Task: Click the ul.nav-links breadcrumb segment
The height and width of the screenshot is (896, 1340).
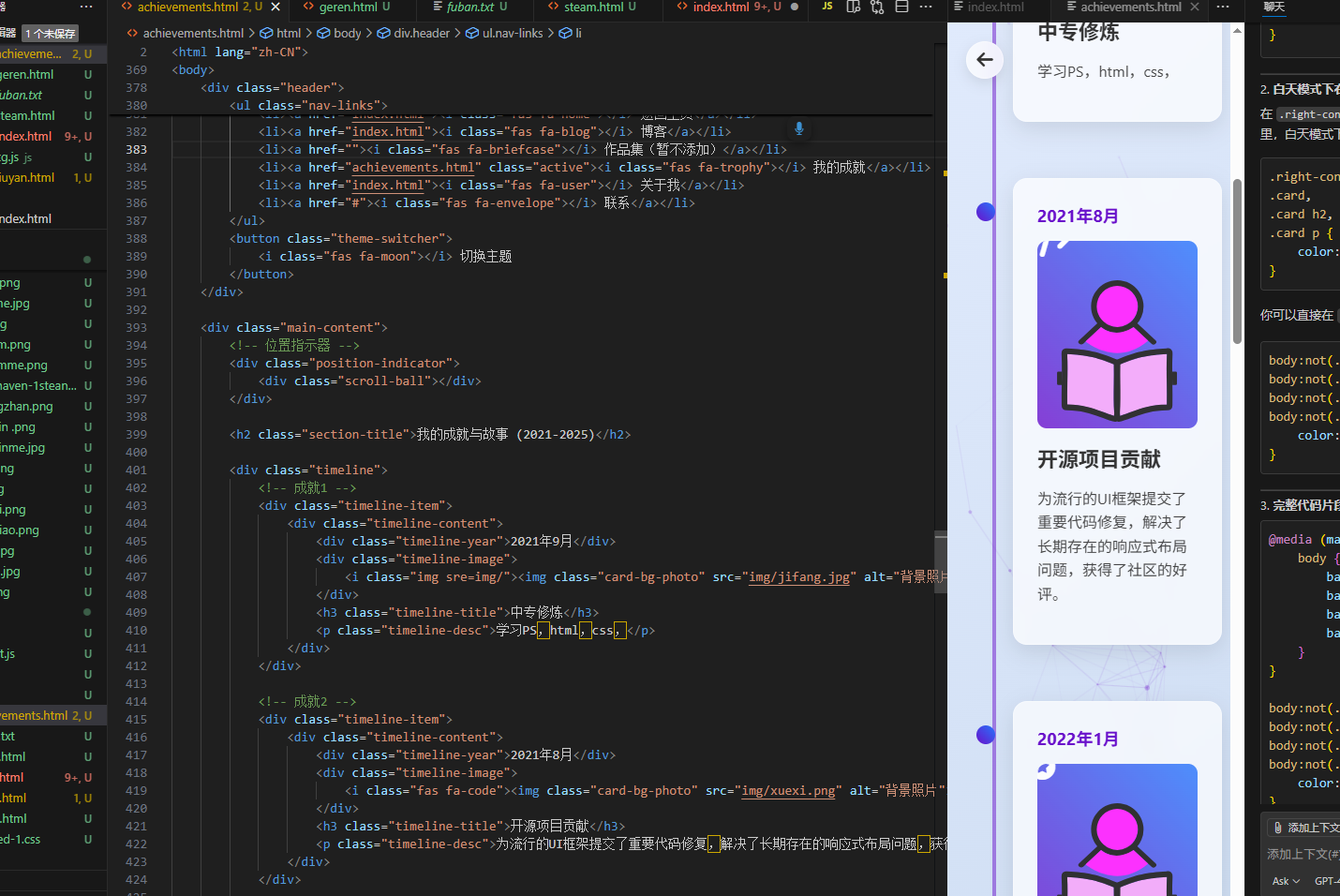Action: tap(513, 33)
